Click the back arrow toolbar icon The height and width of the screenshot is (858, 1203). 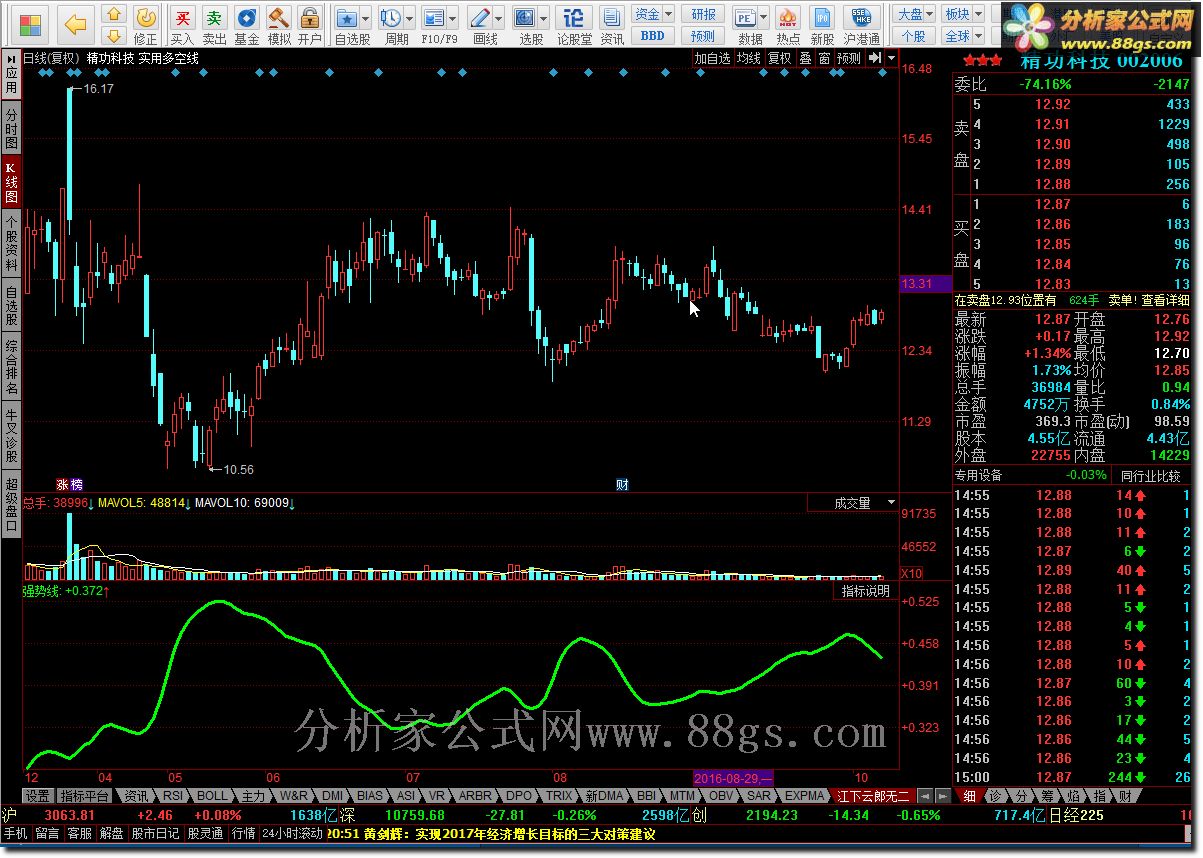pos(76,23)
